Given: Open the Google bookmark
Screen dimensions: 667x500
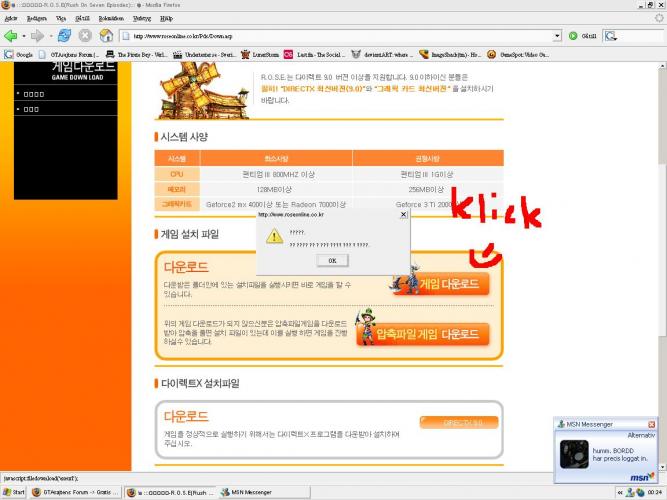Looking at the screenshot, I should coord(19,54).
